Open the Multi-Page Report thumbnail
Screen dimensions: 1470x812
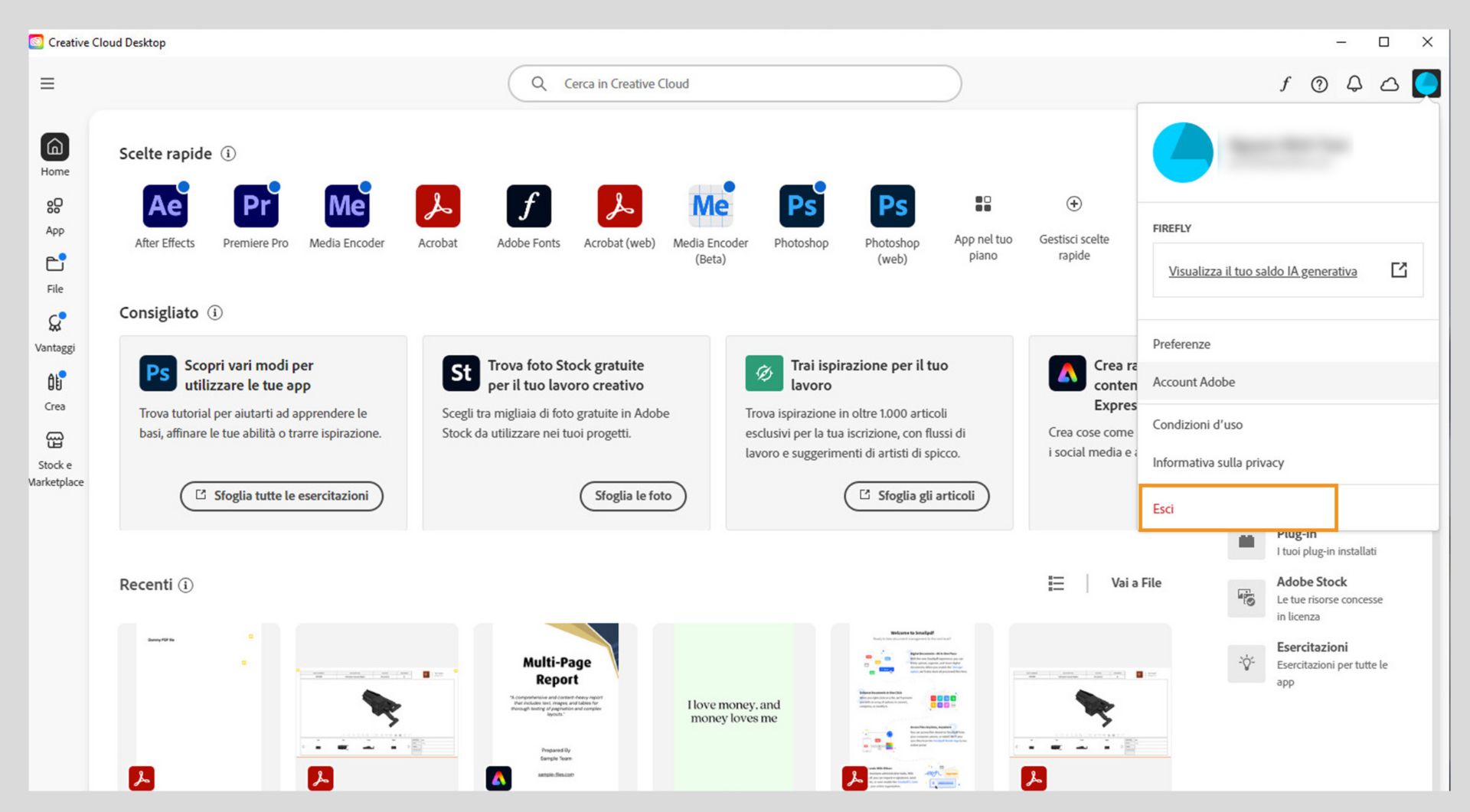pyautogui.click(x=556, y=707)
